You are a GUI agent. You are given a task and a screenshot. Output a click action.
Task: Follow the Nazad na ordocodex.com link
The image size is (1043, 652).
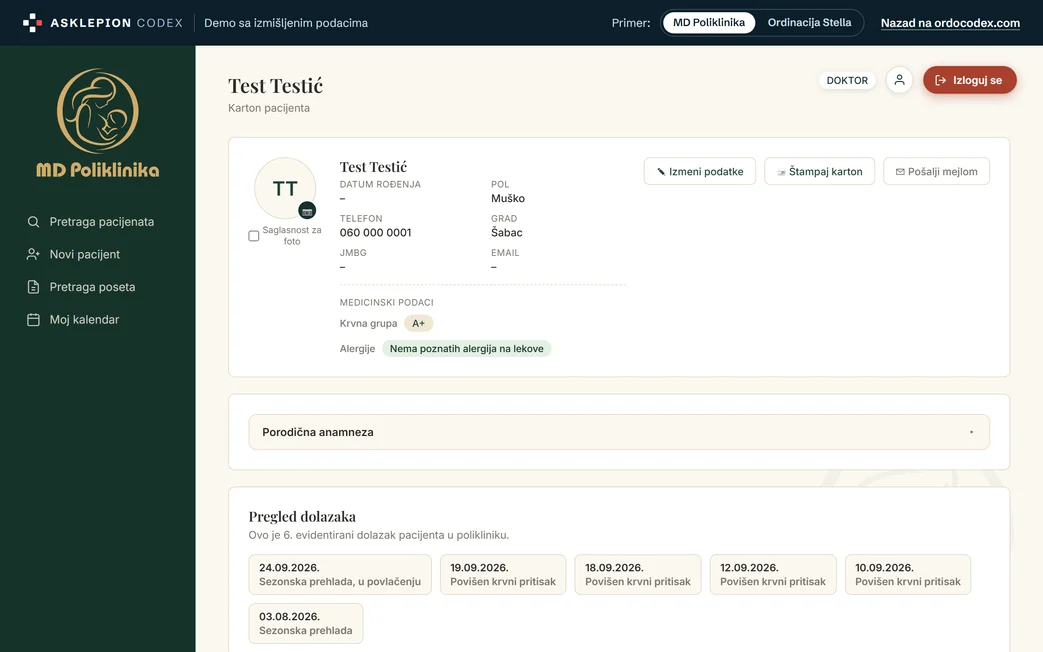(x=950, y=23)
